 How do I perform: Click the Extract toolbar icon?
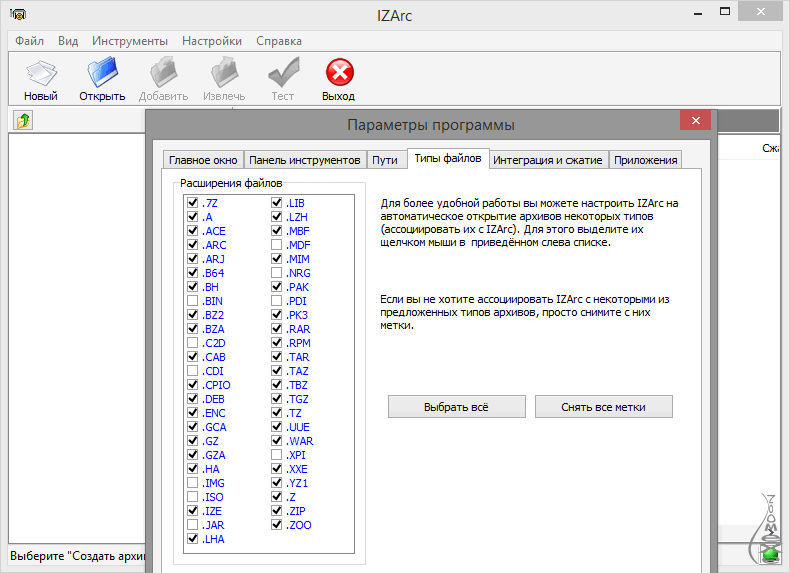224,72
